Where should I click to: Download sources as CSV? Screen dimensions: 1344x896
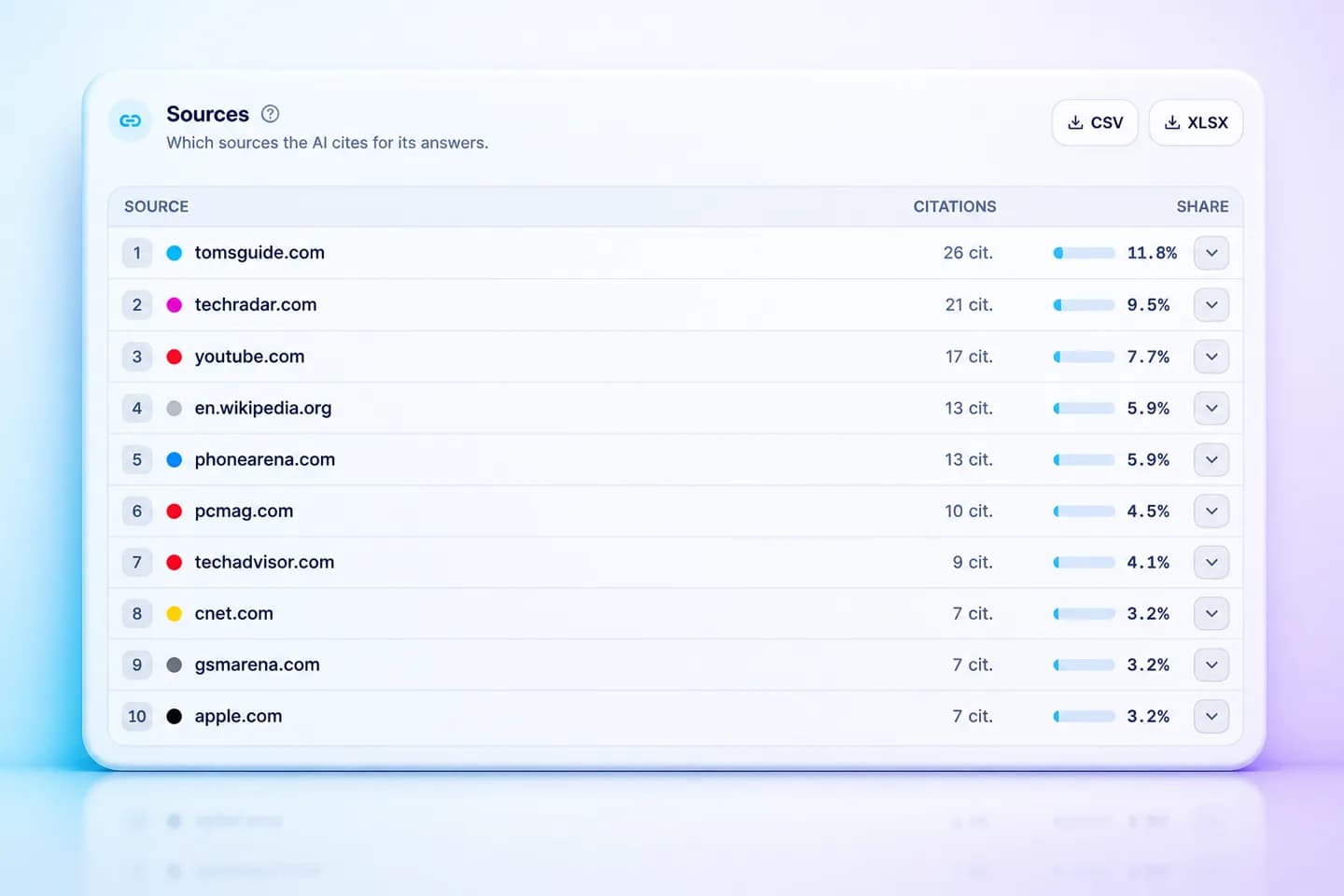(1095, 122)
